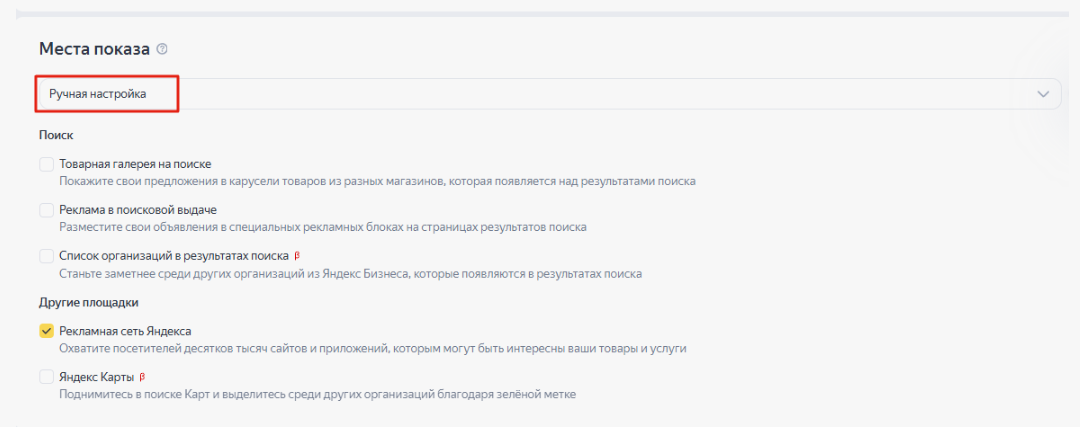Click the beta icon after Список организаций

297,256
